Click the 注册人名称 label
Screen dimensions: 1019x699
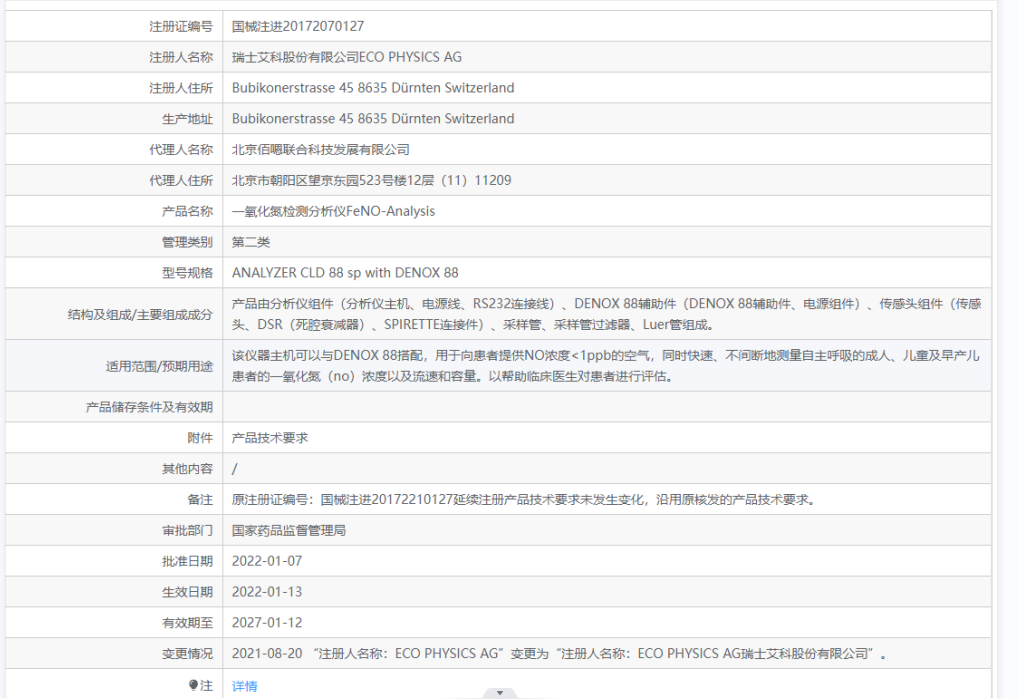pos(181,57)
